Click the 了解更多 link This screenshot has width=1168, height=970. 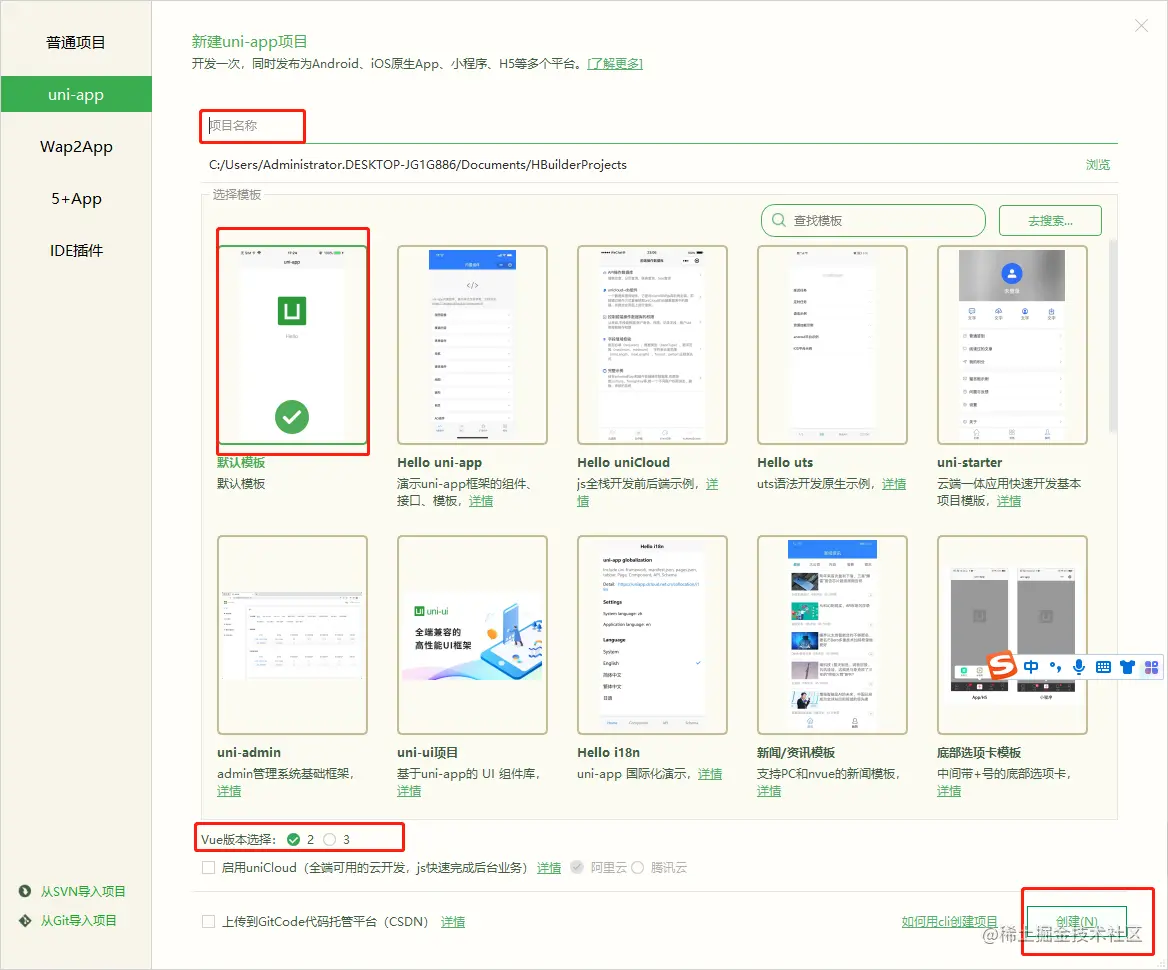(615, 63)
